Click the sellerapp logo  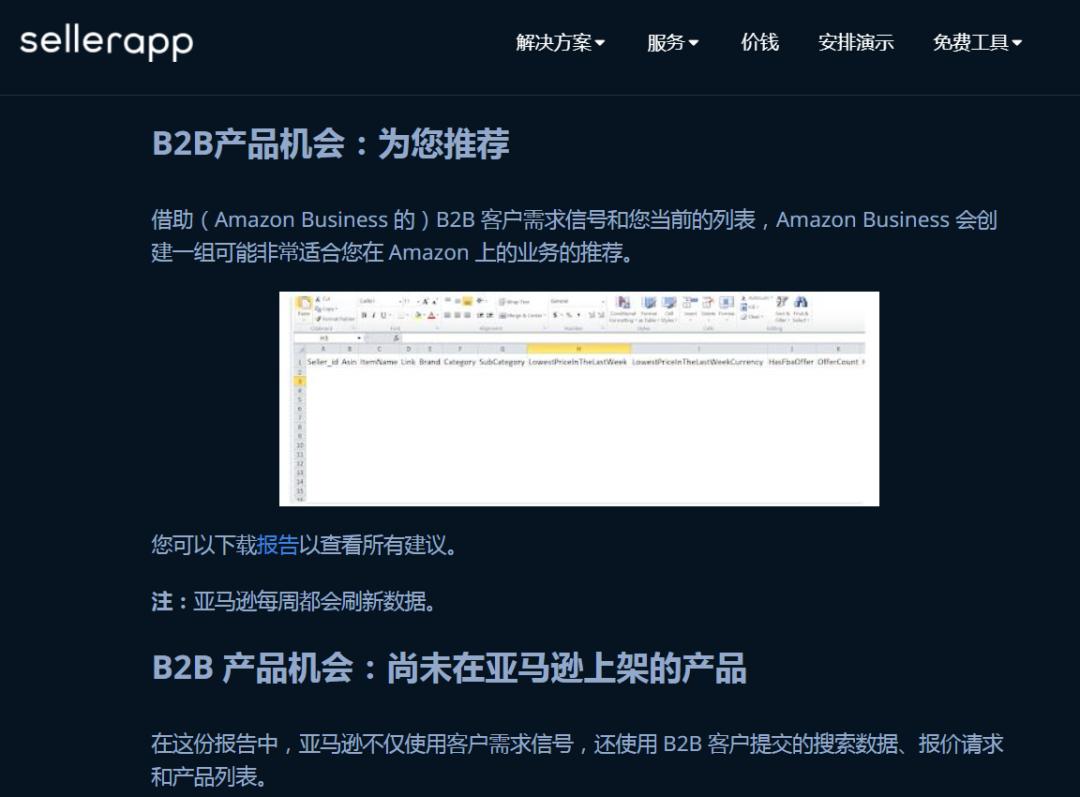click(107, 43)
